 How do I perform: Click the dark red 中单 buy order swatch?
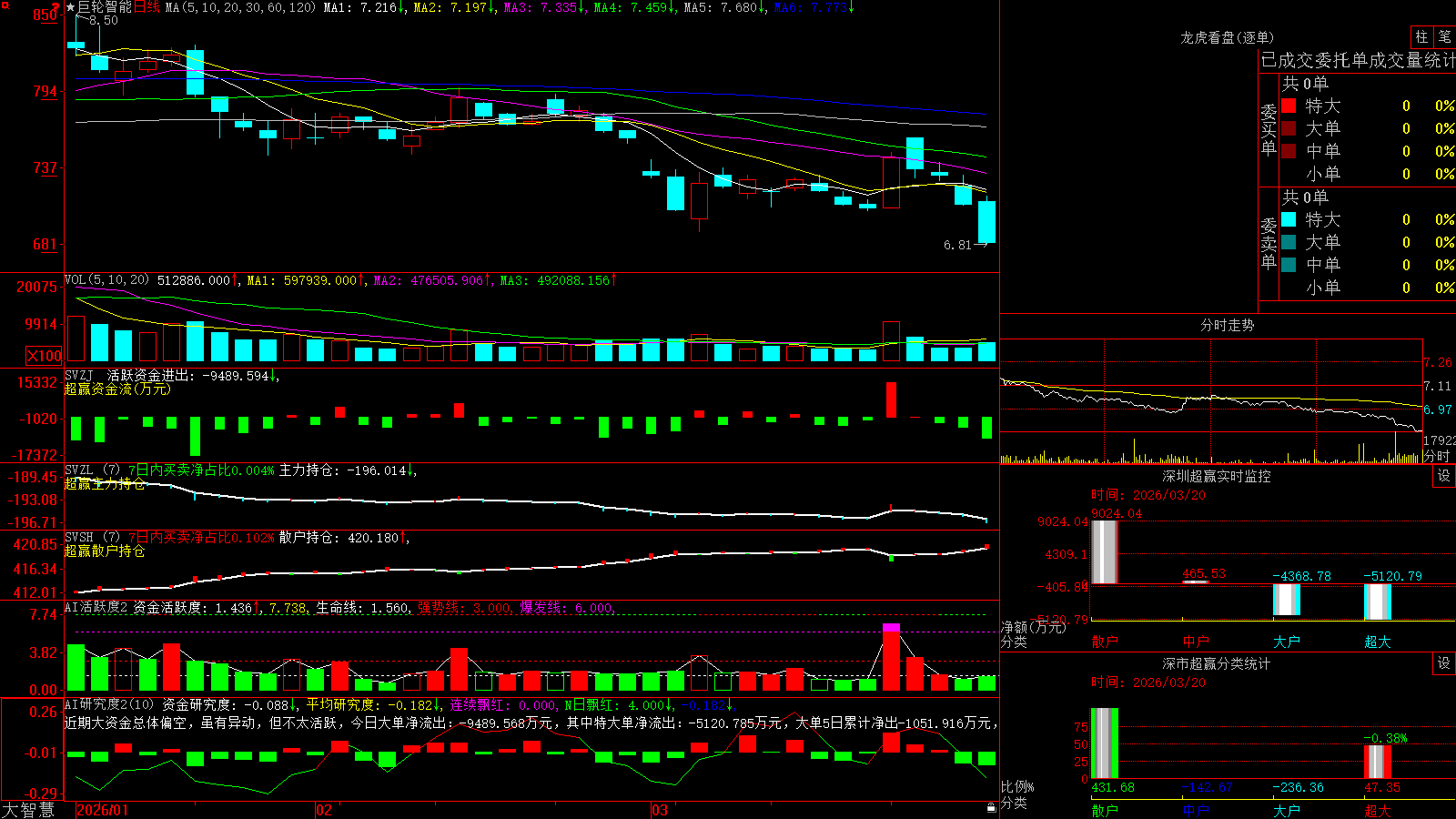pos(1289,151)
